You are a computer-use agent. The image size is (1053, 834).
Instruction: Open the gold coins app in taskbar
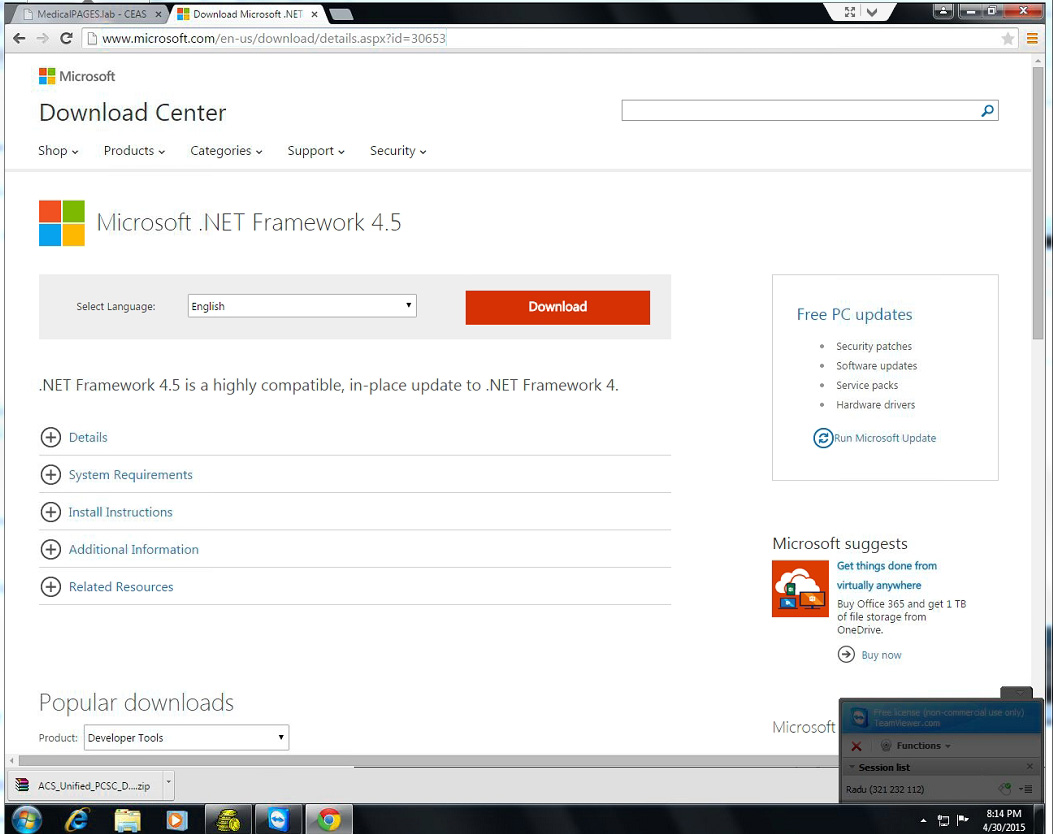(x=228, y=819)
